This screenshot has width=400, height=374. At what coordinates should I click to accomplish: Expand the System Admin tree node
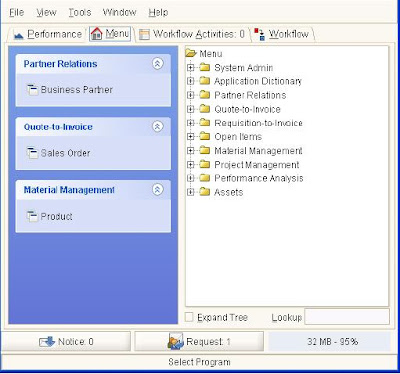(x=191, y=68)
